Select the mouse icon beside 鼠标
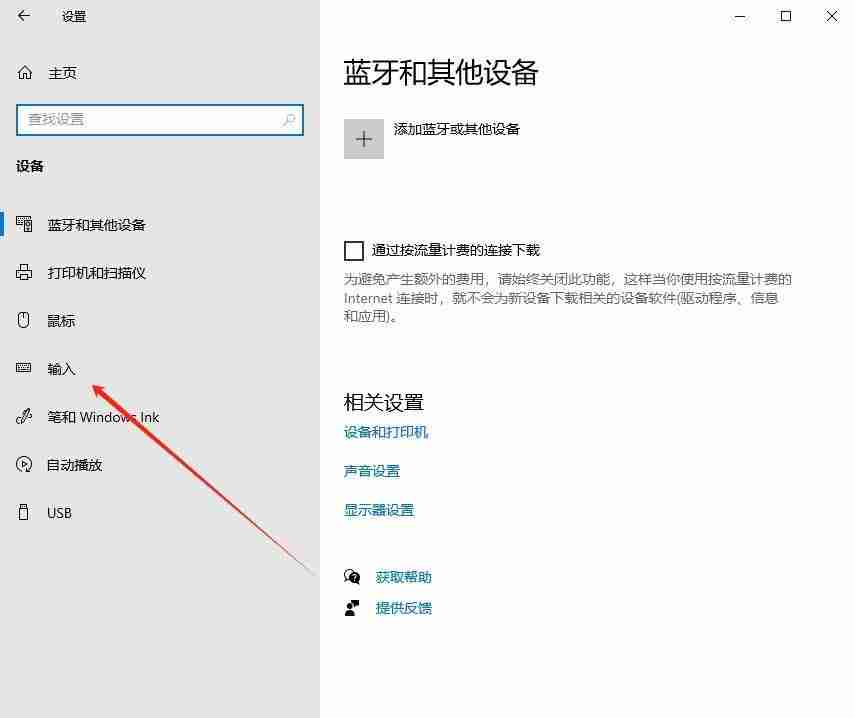 point(23,320)
